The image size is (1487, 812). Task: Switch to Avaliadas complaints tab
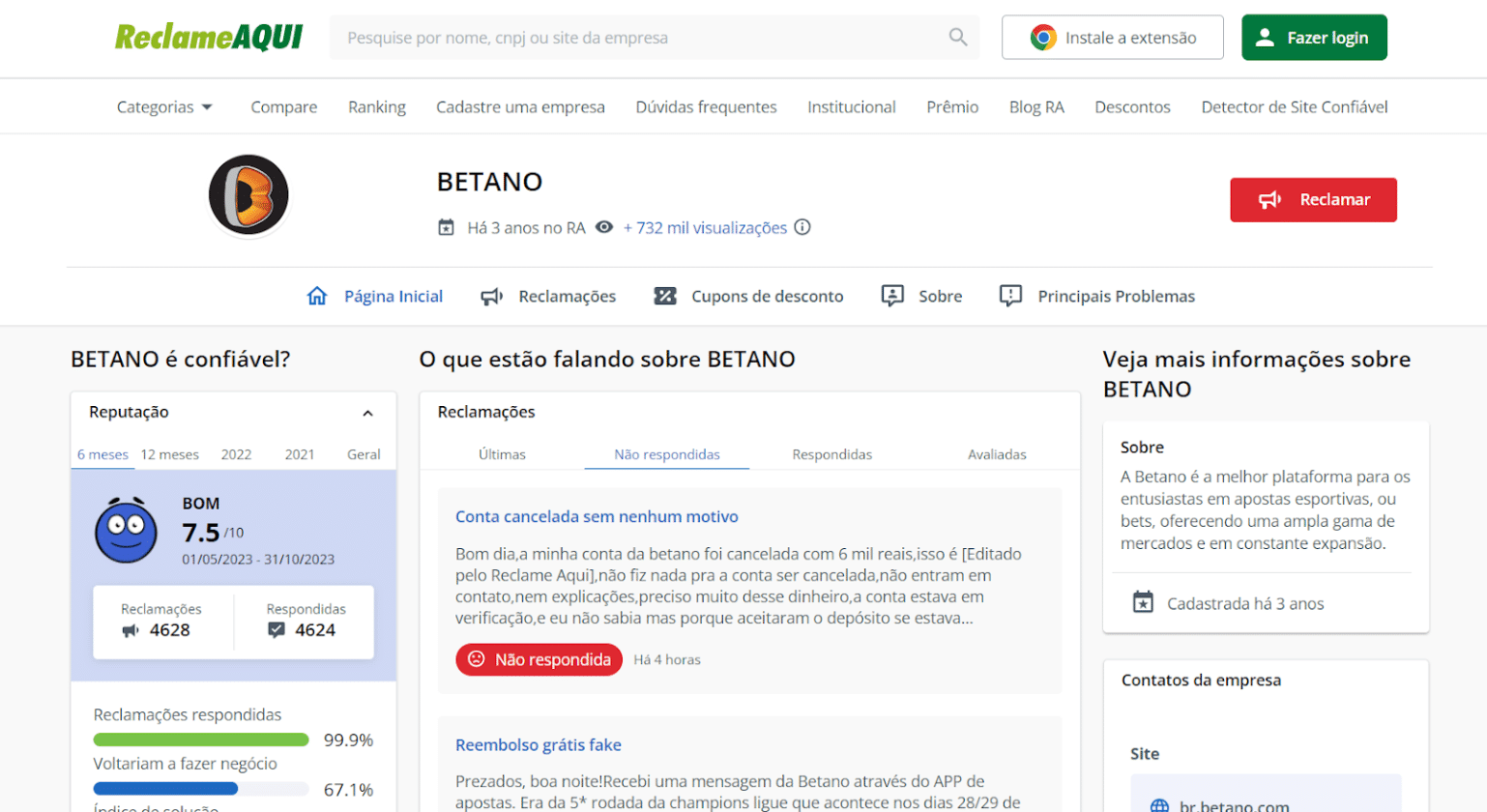point(997,454)
